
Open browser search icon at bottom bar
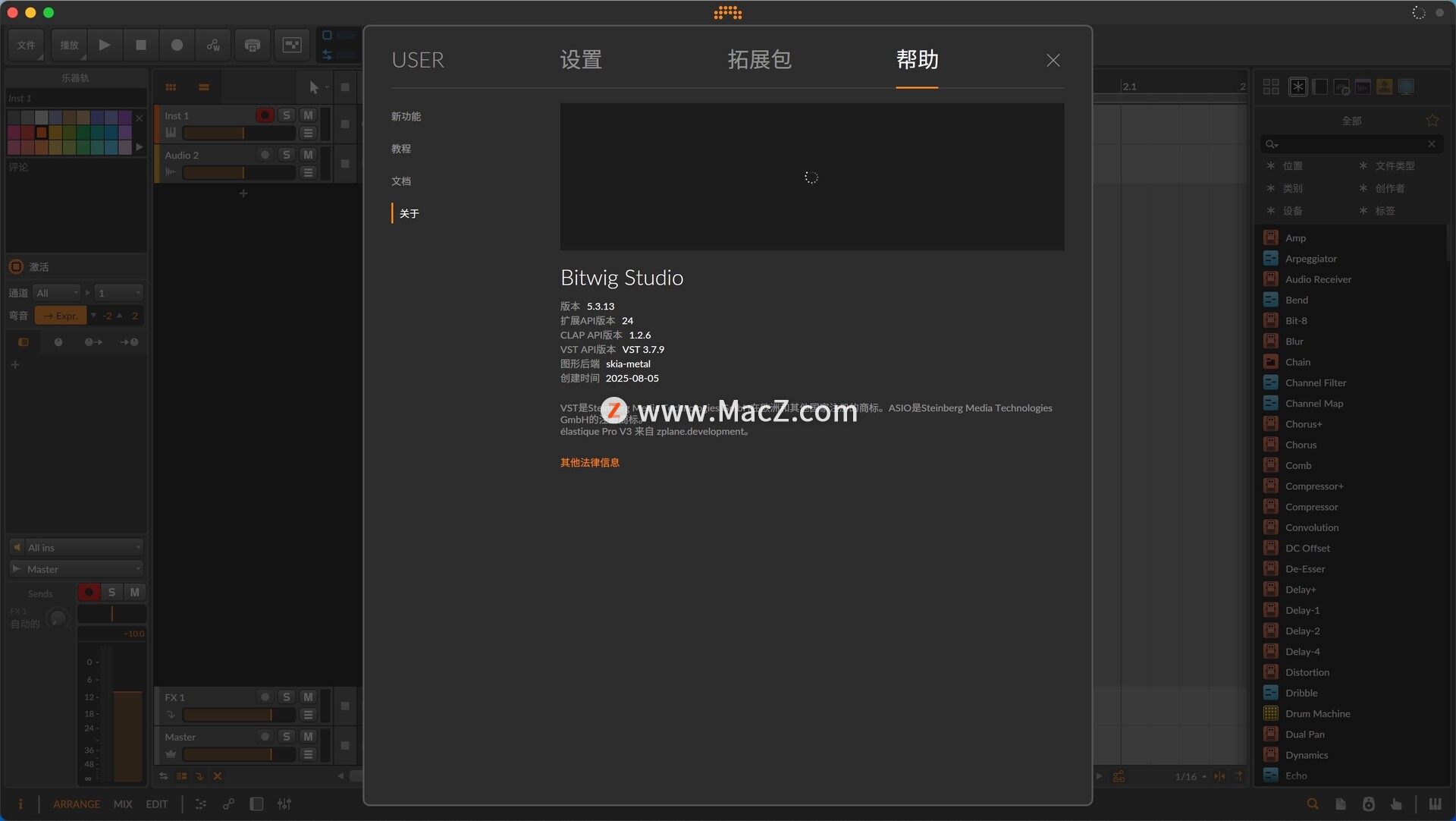pyautogui.click(x=1313, y=804)
